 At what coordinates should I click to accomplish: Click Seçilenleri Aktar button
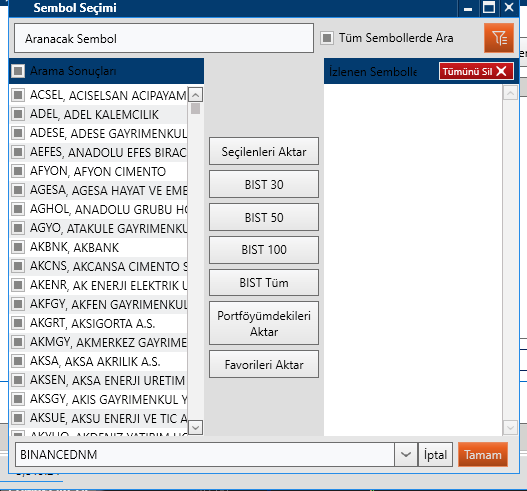264,151
